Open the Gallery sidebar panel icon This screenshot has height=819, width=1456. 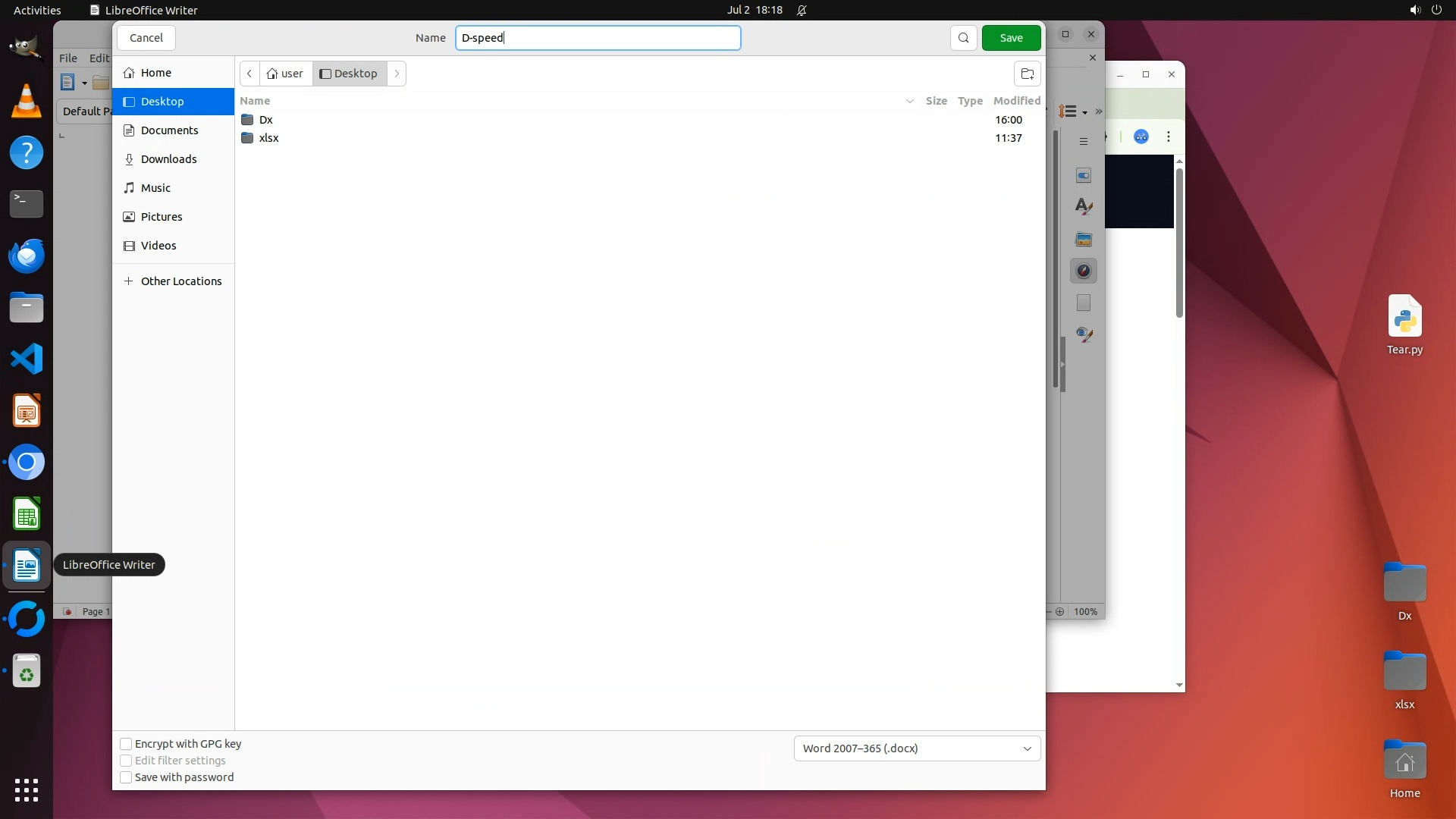click(1084, 240)
